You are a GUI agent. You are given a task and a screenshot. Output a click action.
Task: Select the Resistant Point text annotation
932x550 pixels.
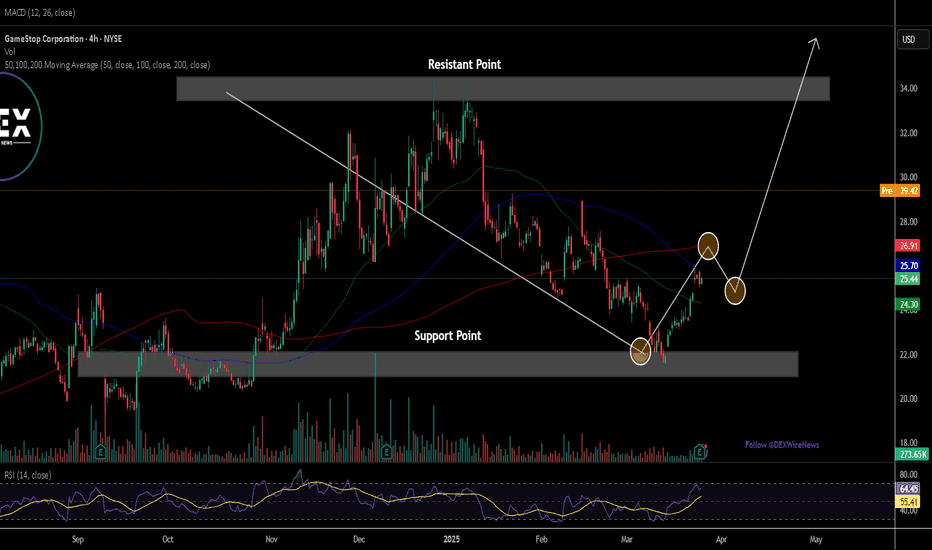click(x=464, y=64)
